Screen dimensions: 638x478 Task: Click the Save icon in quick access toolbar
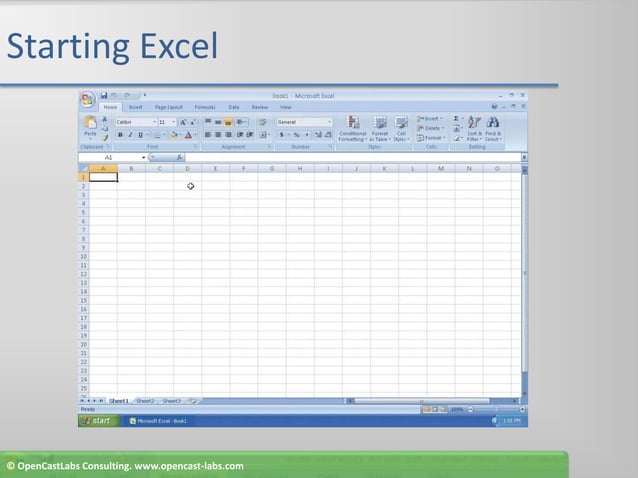(104, 95)
